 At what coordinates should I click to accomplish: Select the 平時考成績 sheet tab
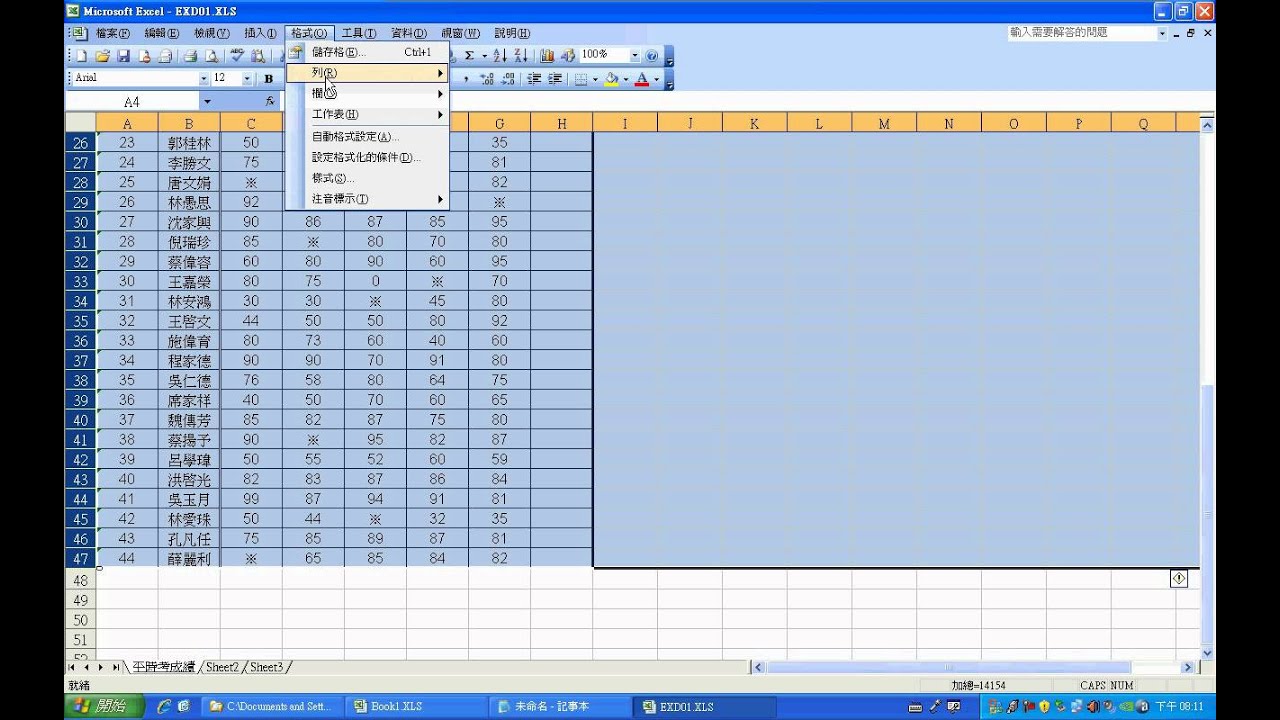(163, 667)
